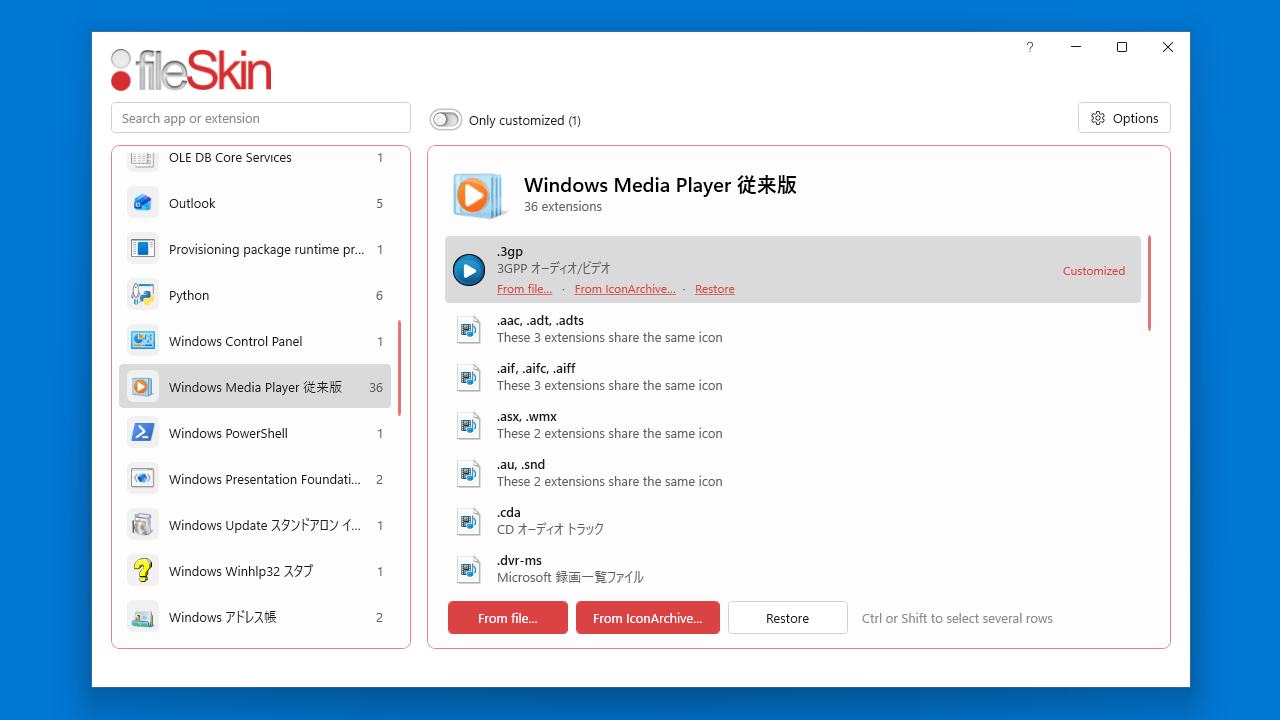The height and width of the screenshot is (720, 1280).
Task: Select Windows アドレス帳 entry
Action: (x=255, y=617)
